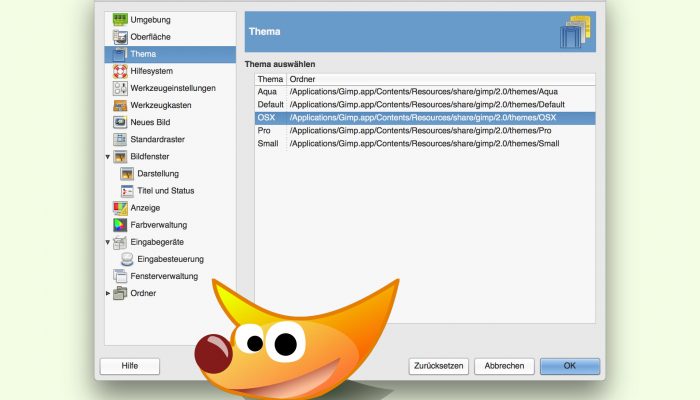Click the Farbverwaltung color icon
Screen dimensions: 700x400
(x=120, y=225)
